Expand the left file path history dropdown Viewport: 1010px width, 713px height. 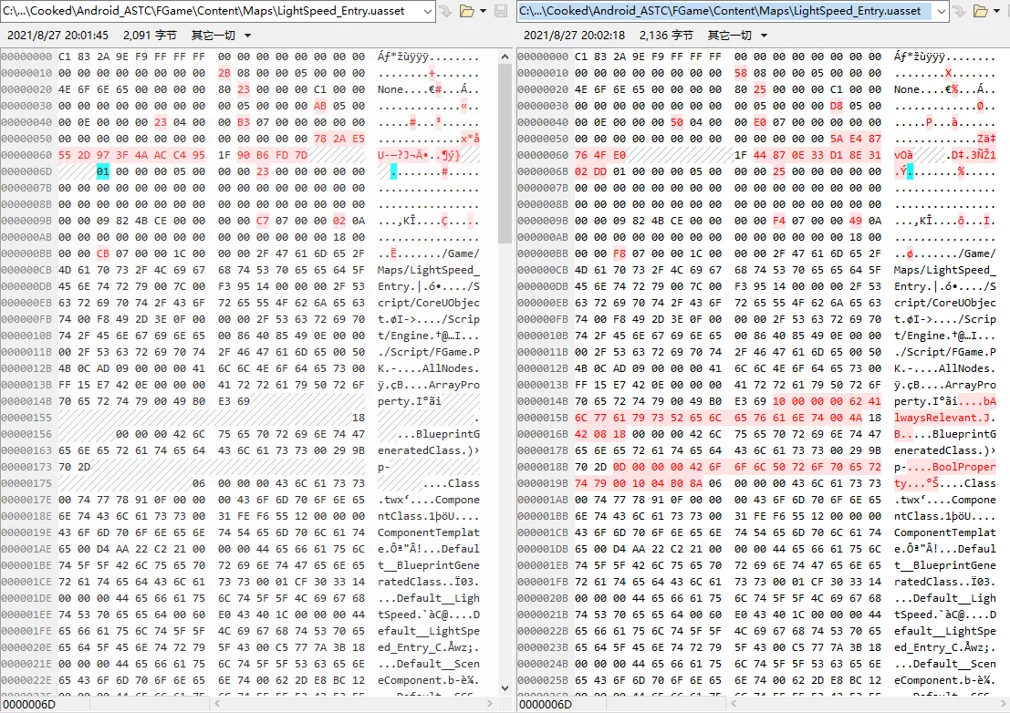427,11
